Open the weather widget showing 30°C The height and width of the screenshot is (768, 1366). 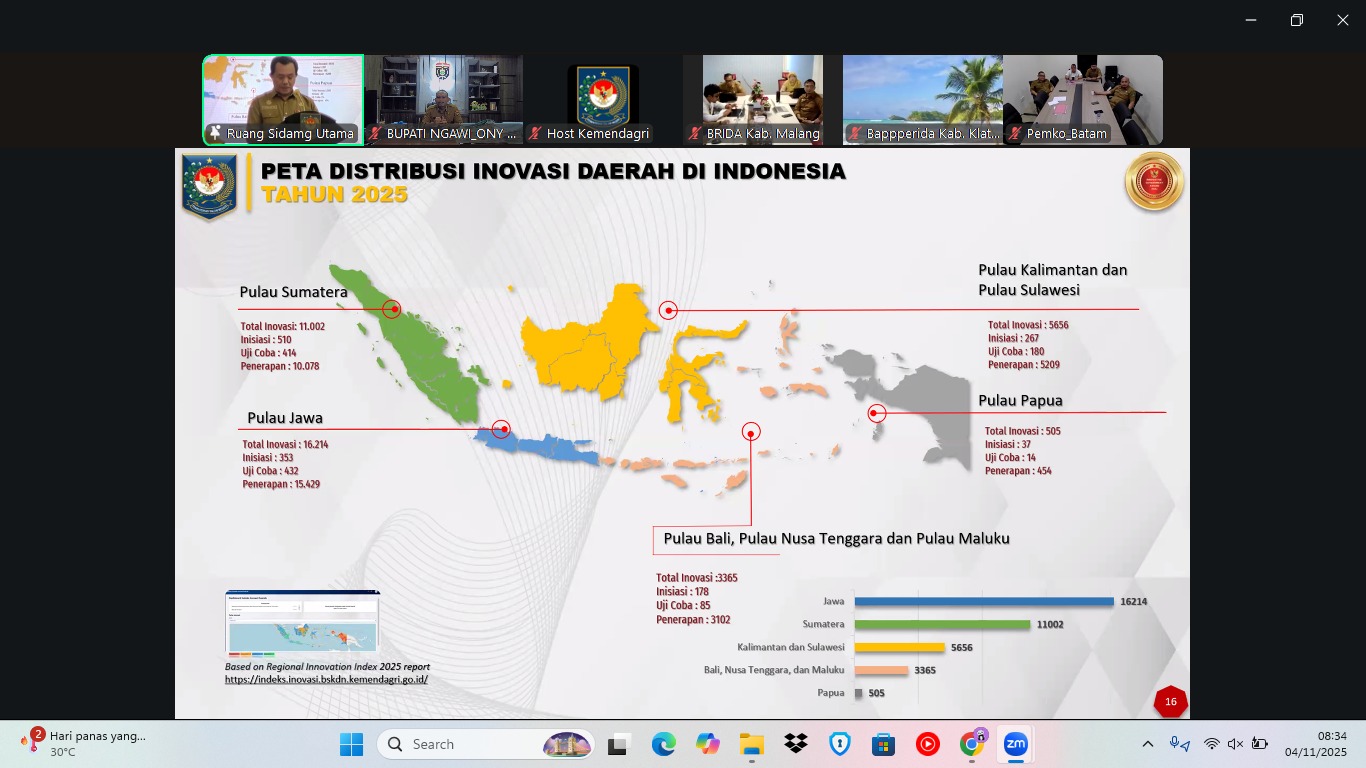pyautogui.click(x=85, y=743)
